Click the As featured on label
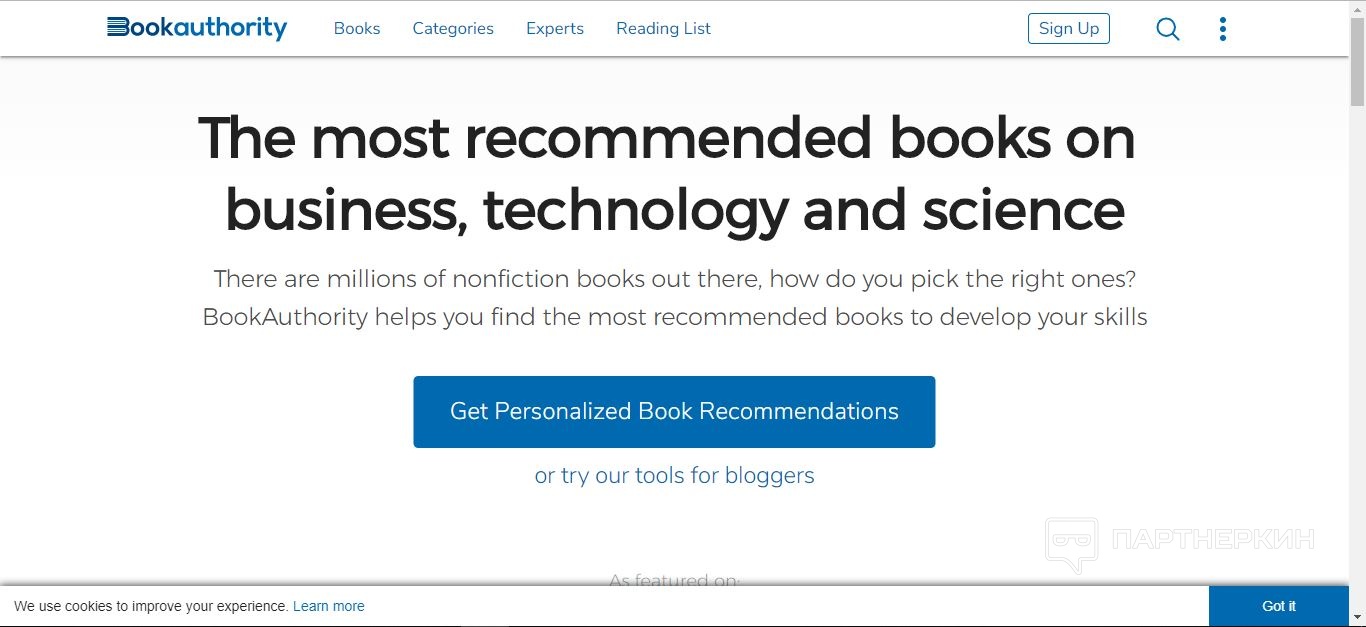The width and height of the screenshot is (1366, 627). 674,579
